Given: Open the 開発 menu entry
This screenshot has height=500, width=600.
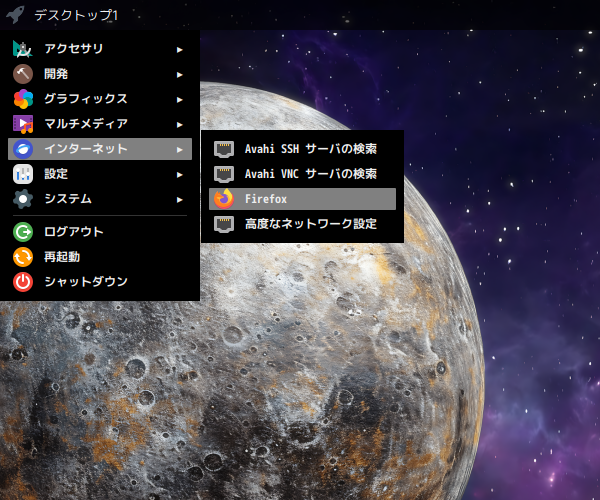Looking at the screenshot, I should coord(100,74).
